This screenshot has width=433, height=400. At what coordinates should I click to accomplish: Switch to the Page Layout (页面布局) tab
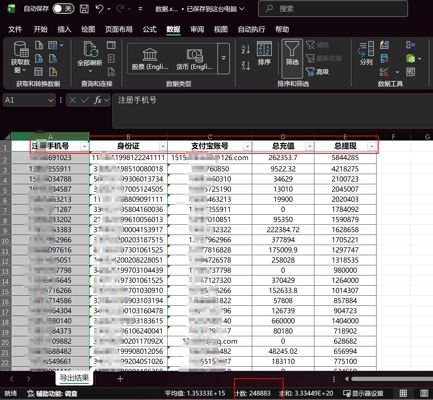[119, 29]
